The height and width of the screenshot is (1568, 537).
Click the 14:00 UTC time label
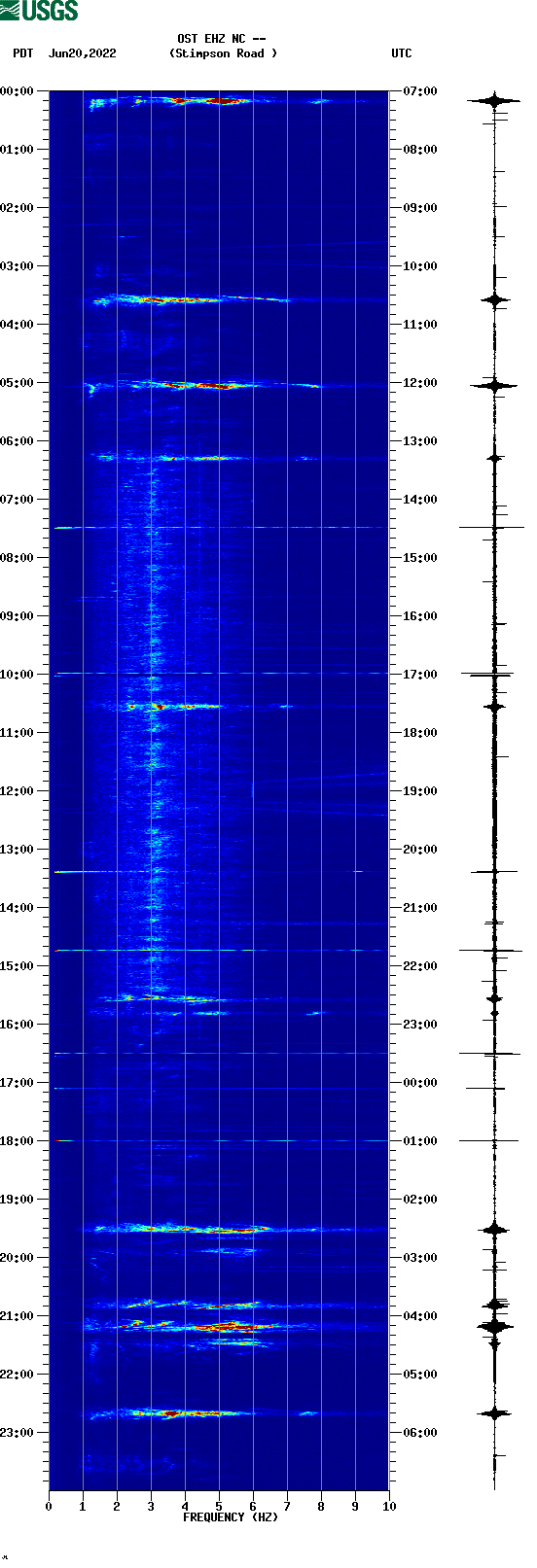point(420,500)
